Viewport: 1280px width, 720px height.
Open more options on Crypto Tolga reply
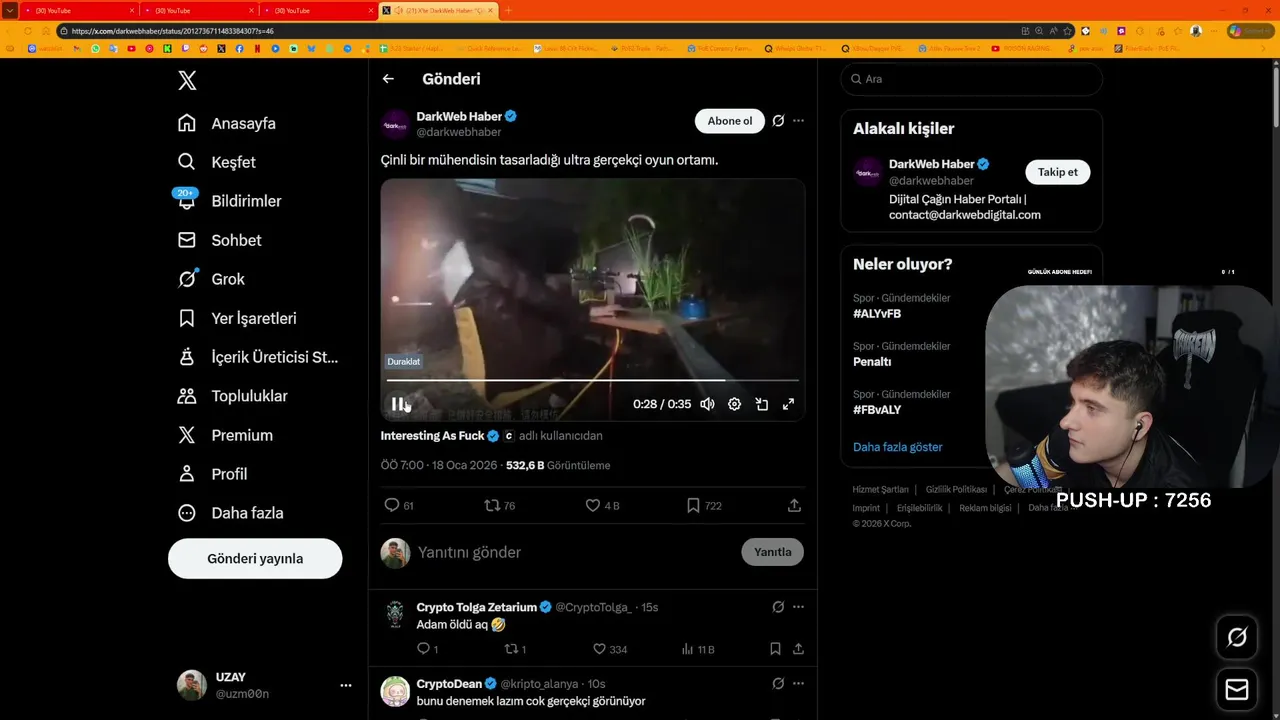click(x=798, y=607)
